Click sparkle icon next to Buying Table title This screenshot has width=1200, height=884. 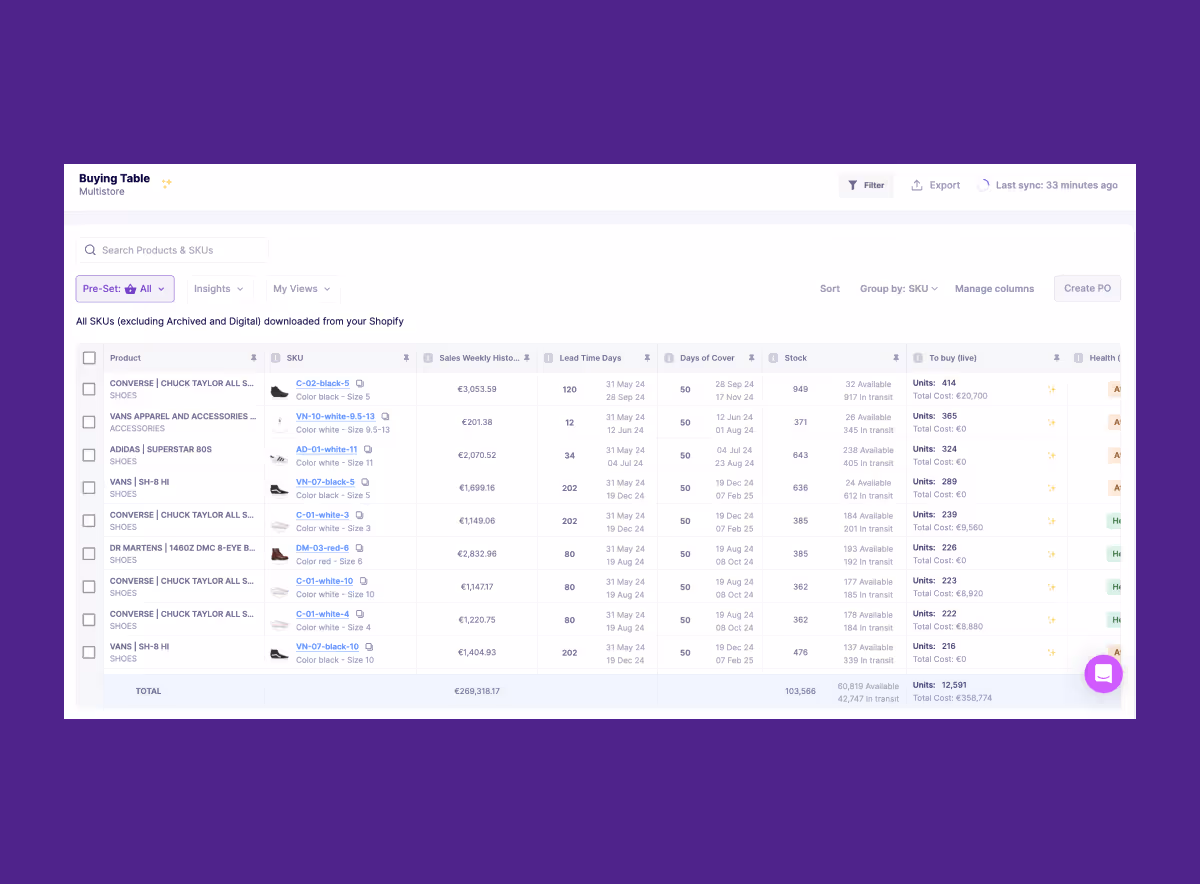tap(167, 183)
